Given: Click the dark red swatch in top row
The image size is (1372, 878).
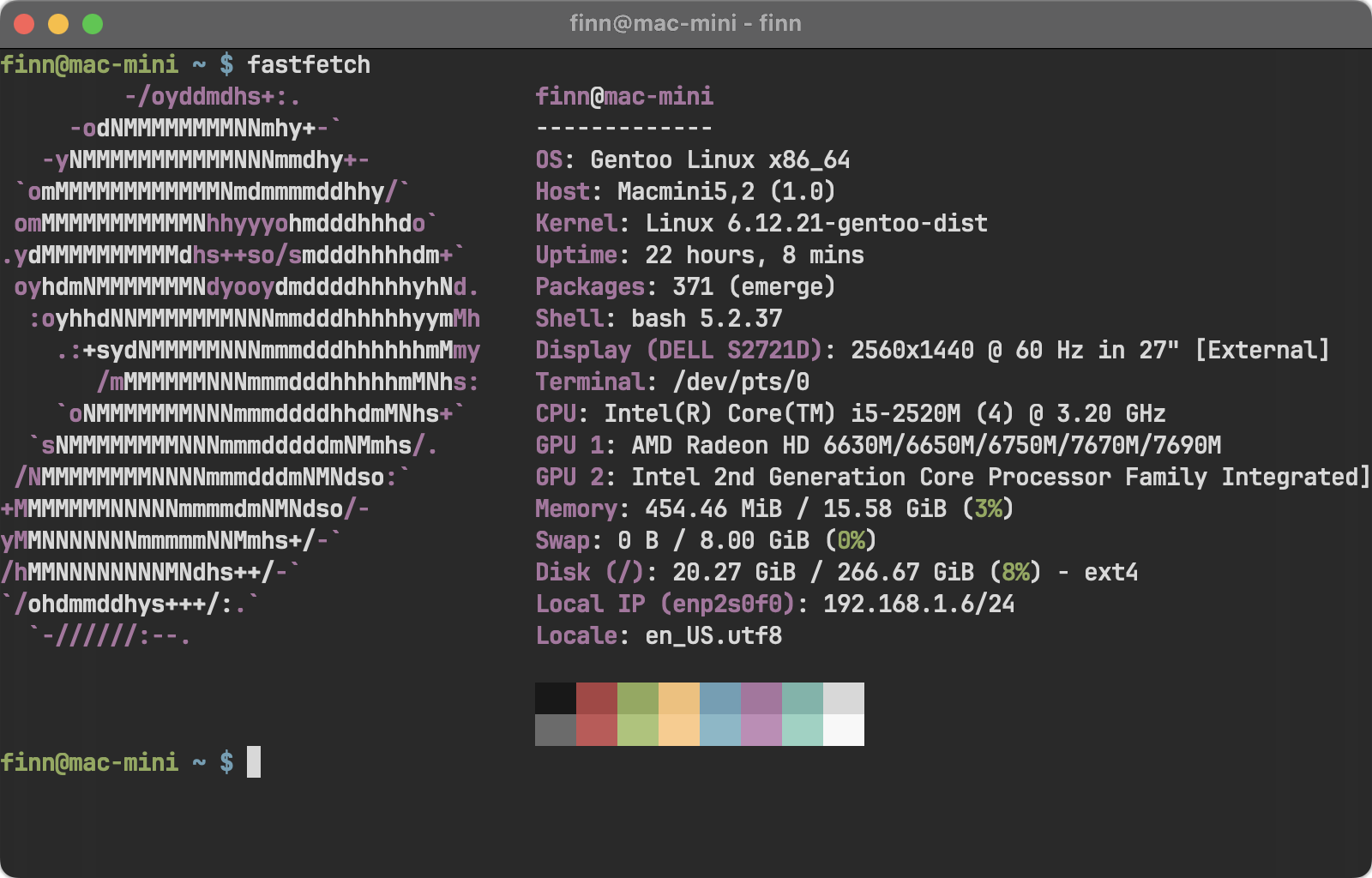Looking at the screenshot, I should click(597, 698).
